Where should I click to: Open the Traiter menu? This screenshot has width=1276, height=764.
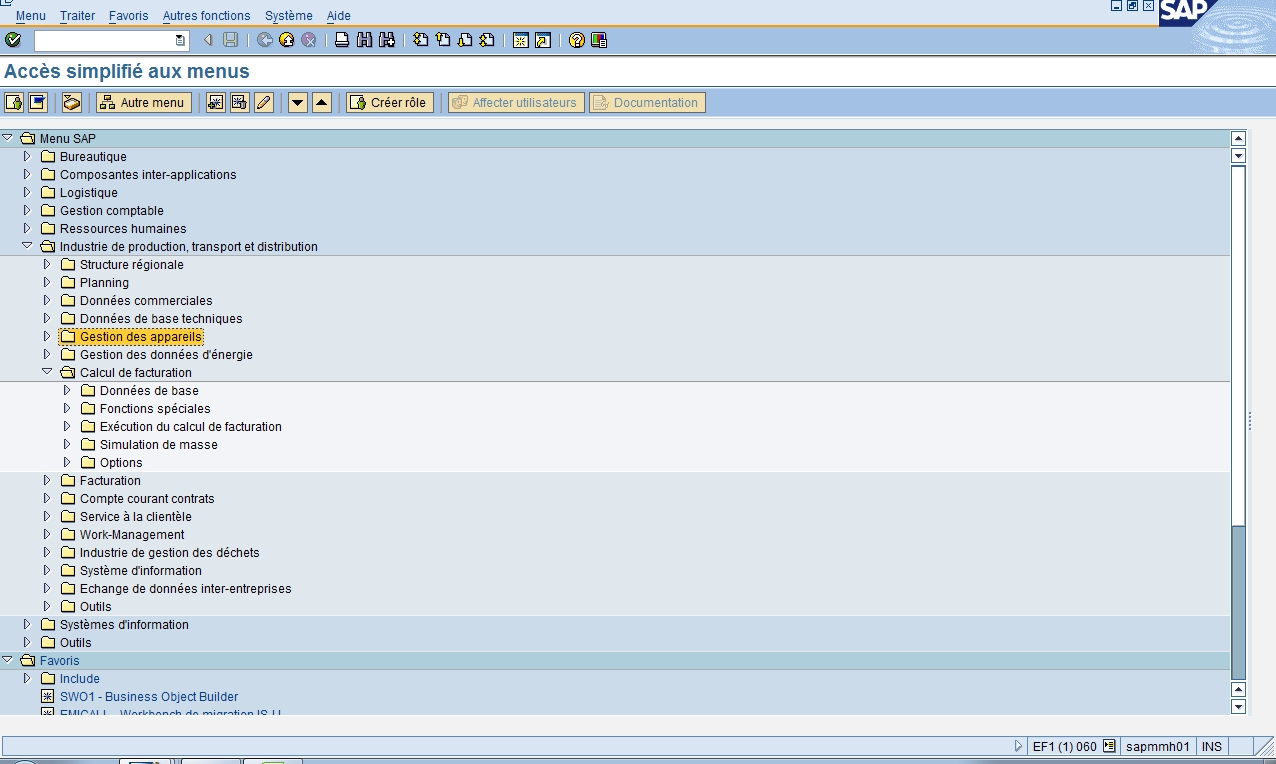click(78, 16)
